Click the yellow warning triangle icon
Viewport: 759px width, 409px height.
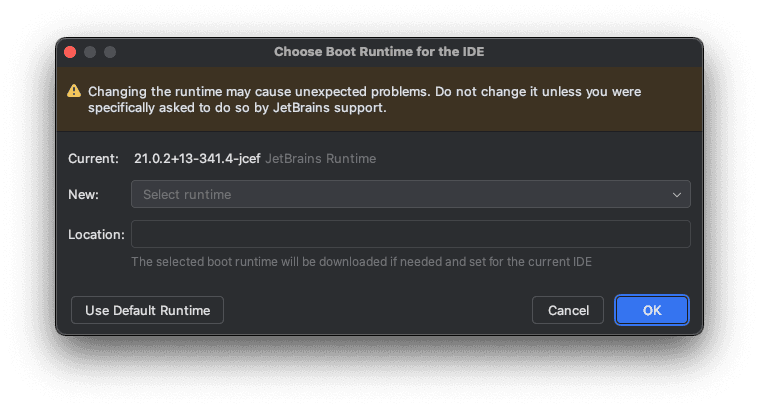coord(74,91)
